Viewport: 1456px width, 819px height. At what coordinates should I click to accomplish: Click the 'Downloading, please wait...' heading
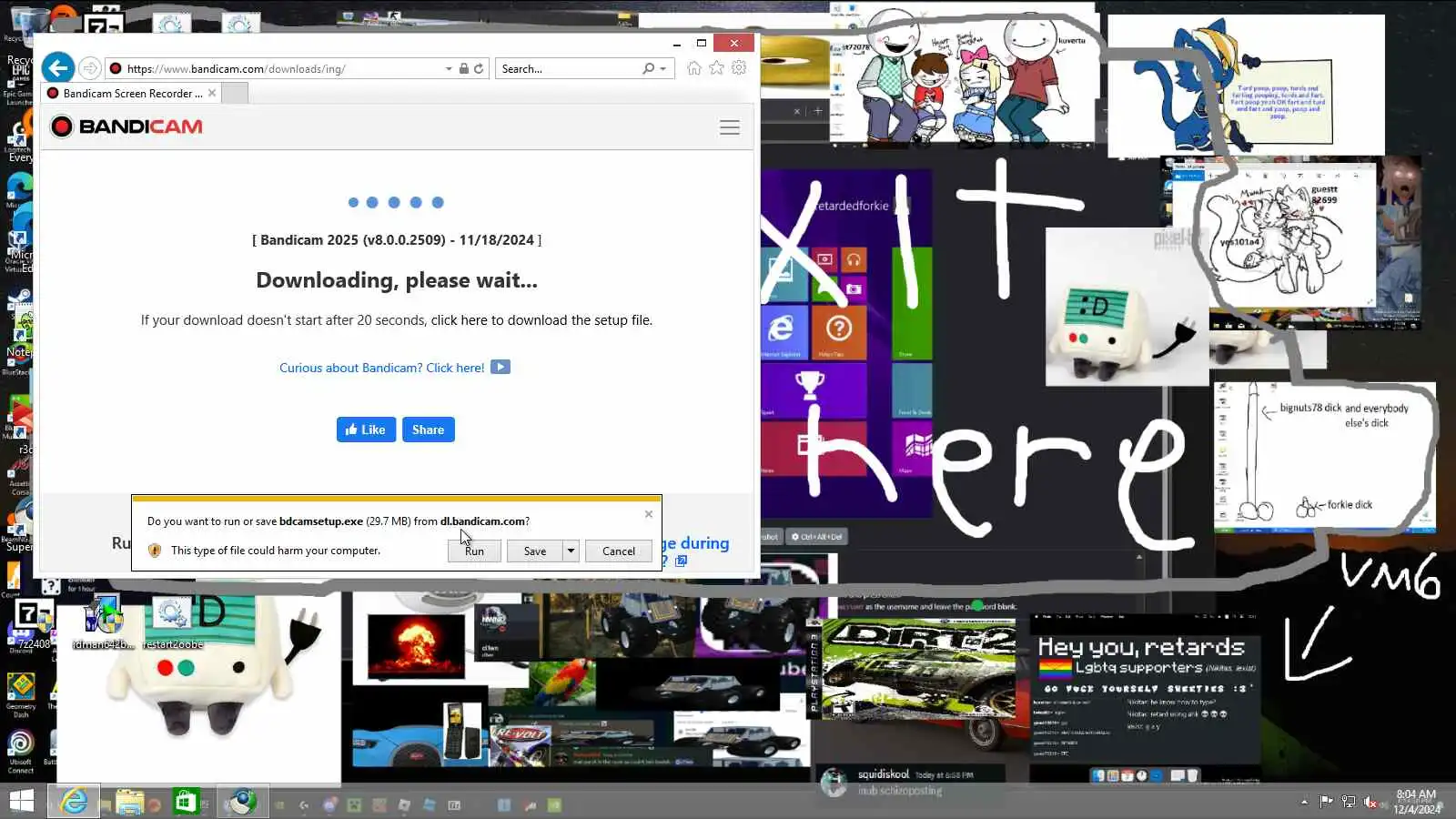click(x=397, y=280)
